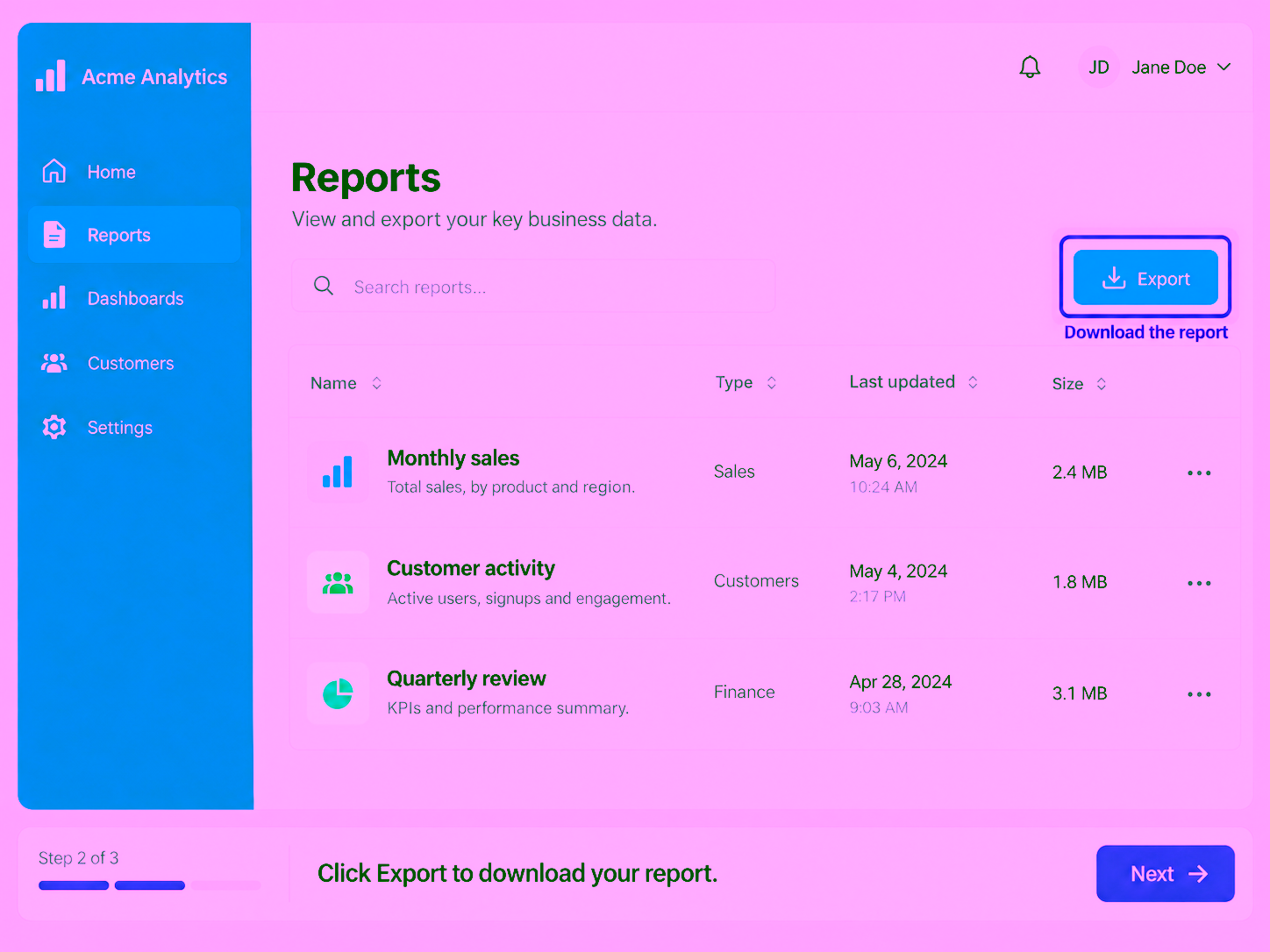Expand the Jane Doe account menu chevron
Viewport: 1270px width, 952px height.
pyautogui.click(x=1224, y=67)
